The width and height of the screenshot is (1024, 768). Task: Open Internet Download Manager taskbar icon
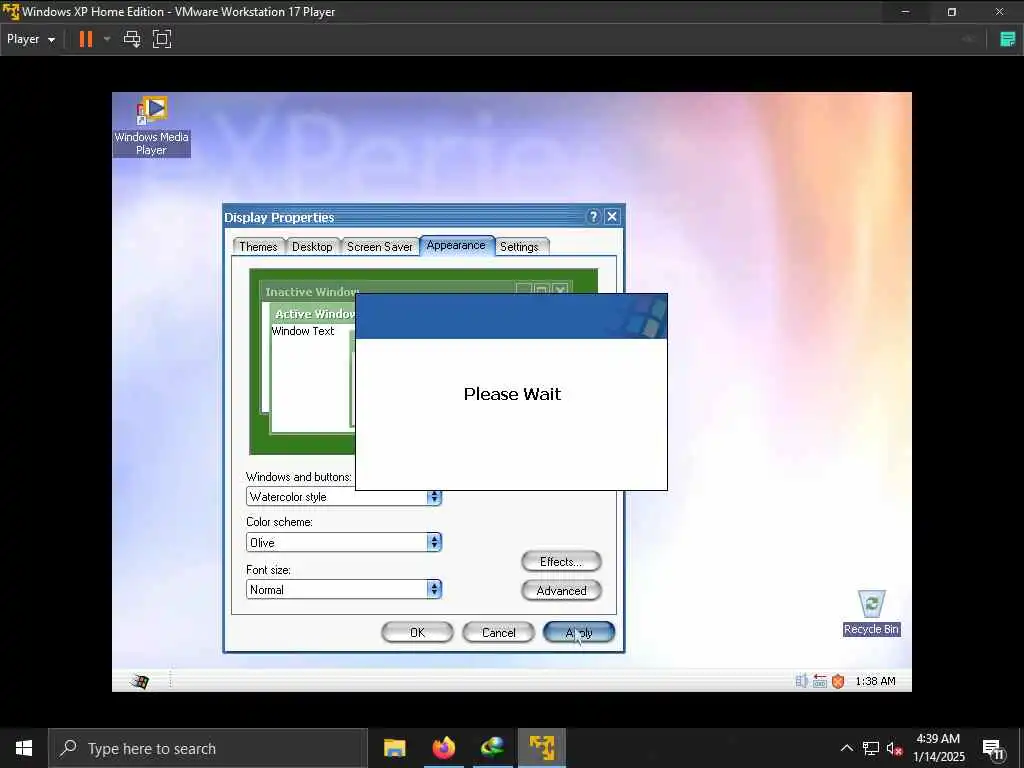pos(492,748)
